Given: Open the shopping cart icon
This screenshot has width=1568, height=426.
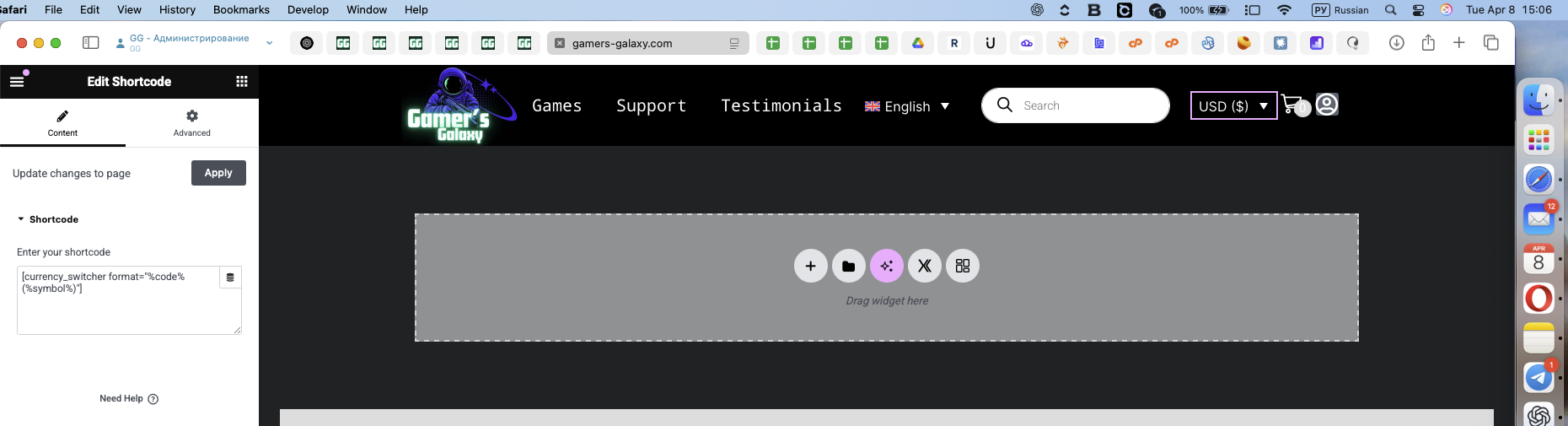Looking at the screenshot, I should point(1292,105).
